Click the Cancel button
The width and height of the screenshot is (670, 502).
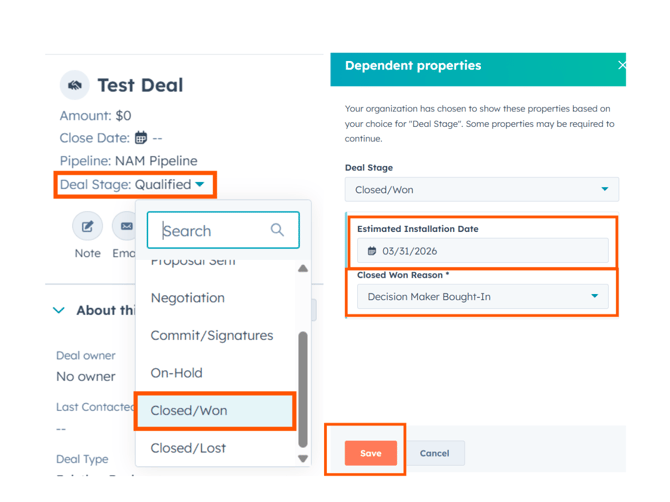(434, 453)
